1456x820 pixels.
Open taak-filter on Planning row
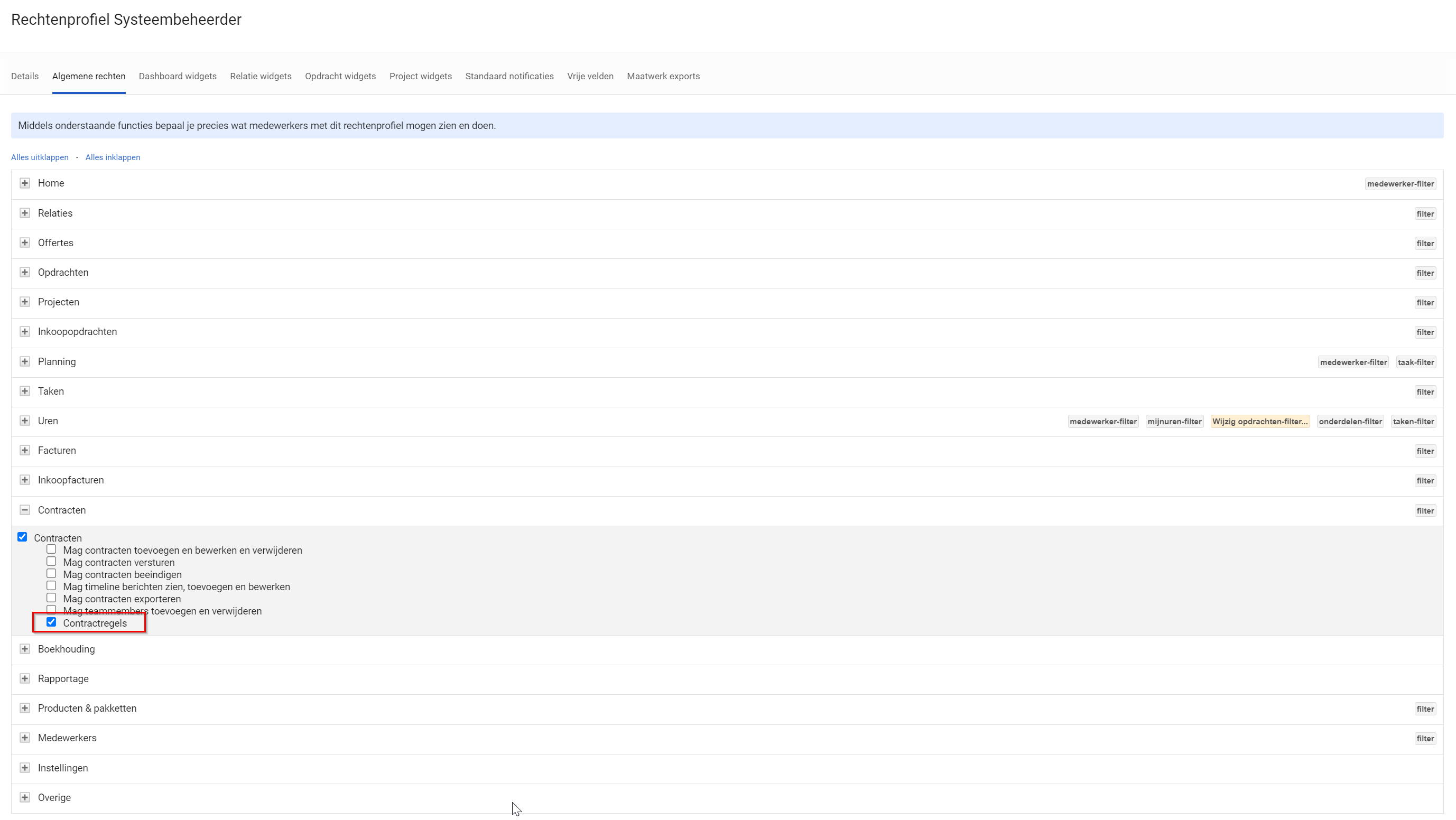pos(1415,362)
